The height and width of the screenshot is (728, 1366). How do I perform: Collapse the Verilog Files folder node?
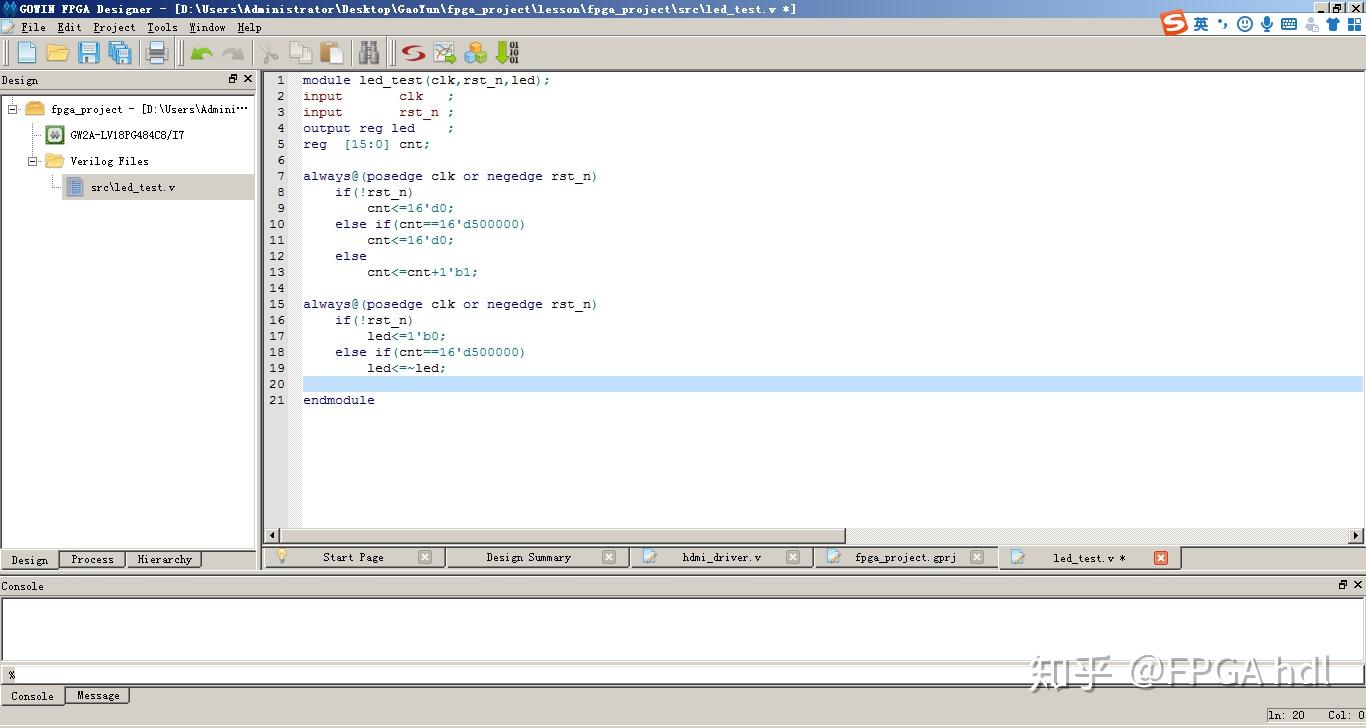(x=33, y=161)
